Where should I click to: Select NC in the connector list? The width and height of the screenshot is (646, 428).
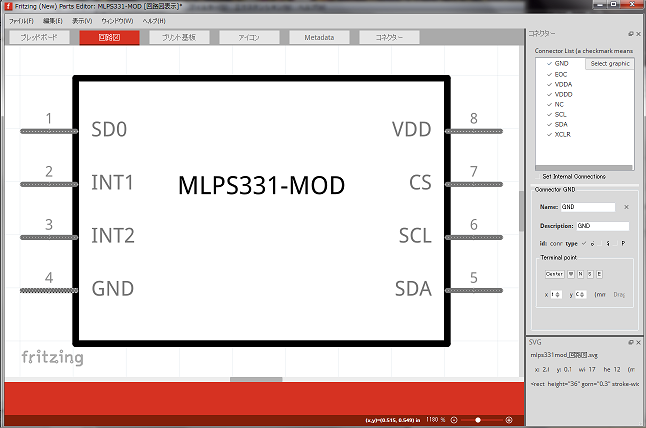pyautogui.click(x=559, y=104)
